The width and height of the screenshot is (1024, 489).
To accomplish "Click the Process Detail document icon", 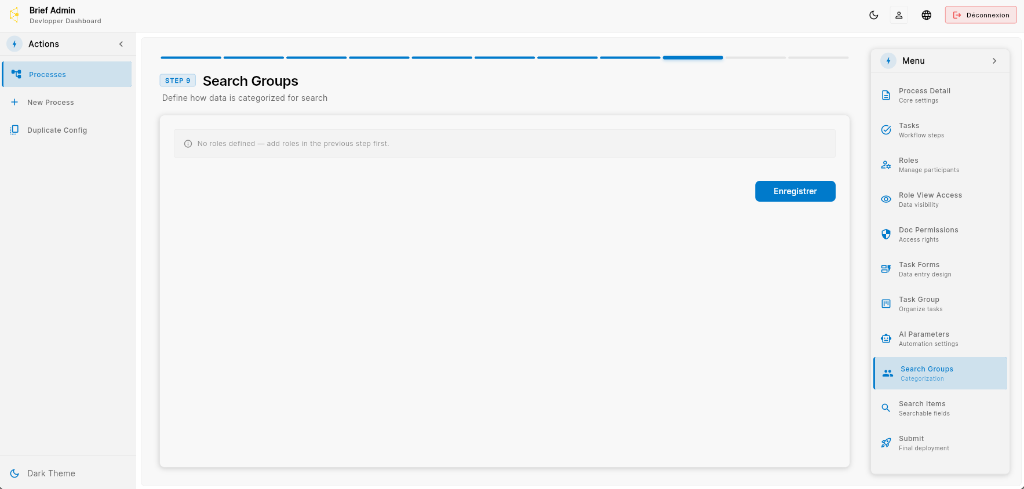I will (886, 95).
